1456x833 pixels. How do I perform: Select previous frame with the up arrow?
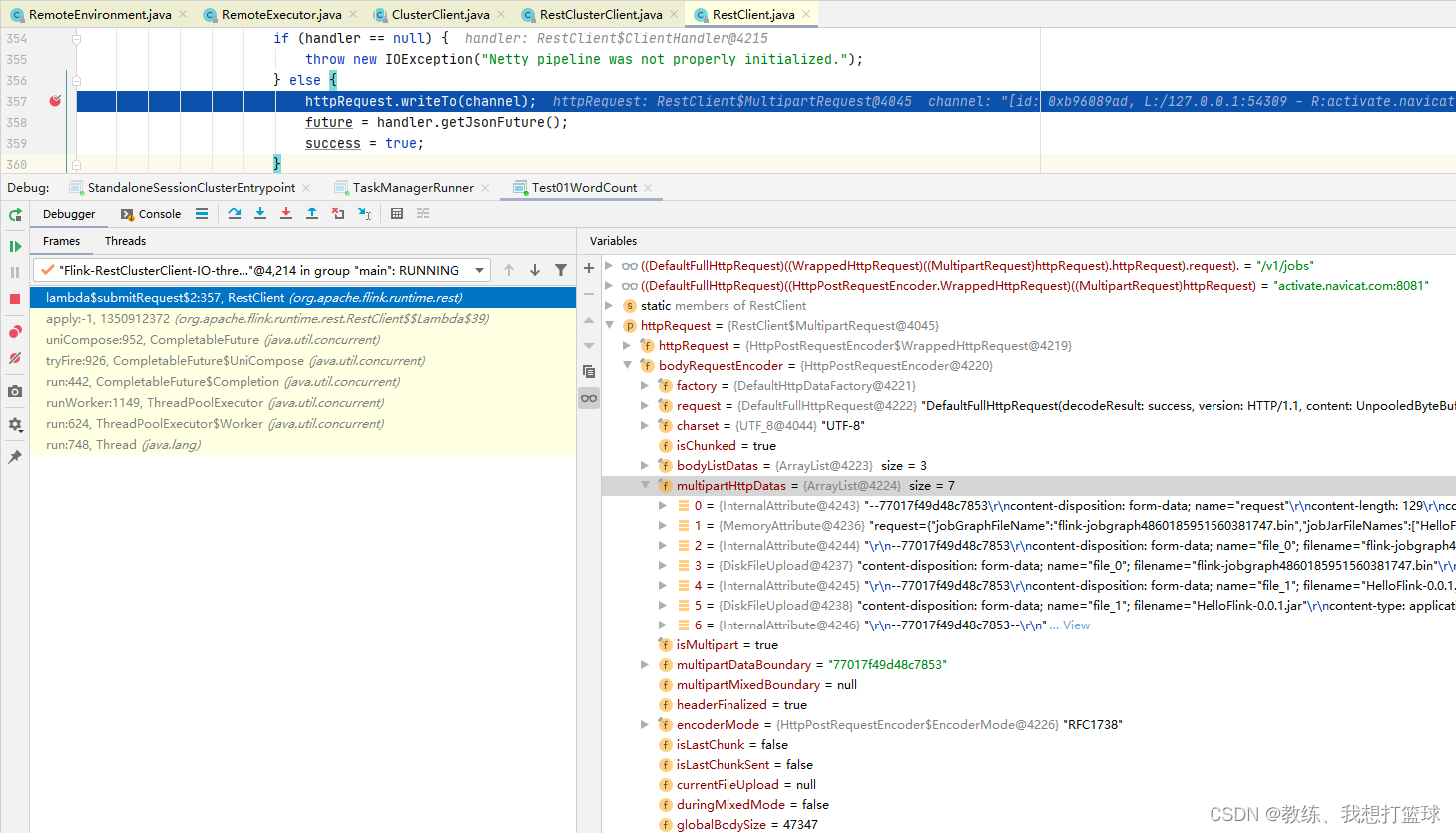(x=509, y=270)
